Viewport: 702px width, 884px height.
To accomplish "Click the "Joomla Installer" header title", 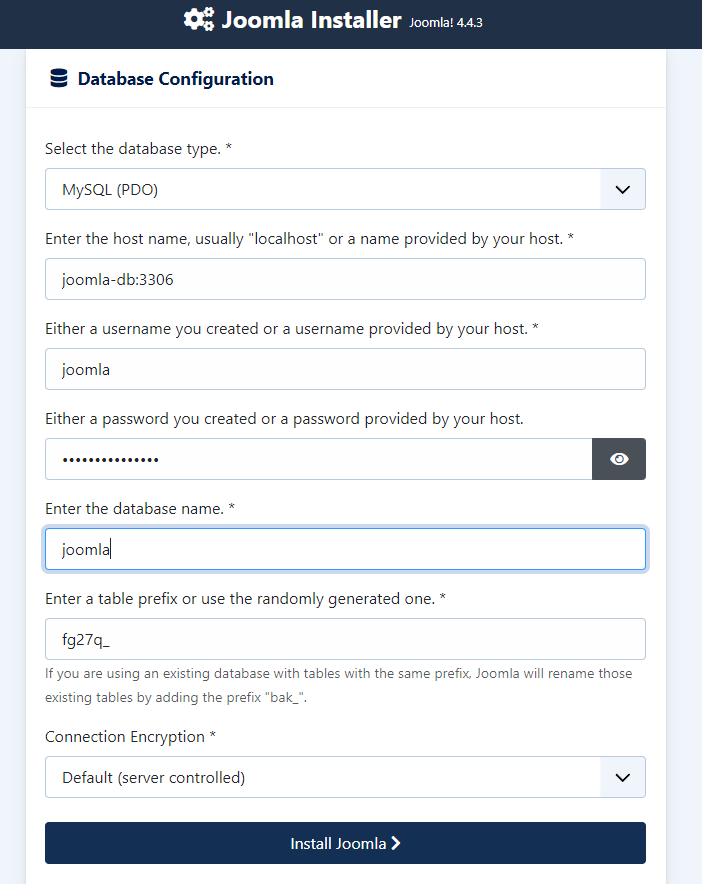I will click(311, 20).
